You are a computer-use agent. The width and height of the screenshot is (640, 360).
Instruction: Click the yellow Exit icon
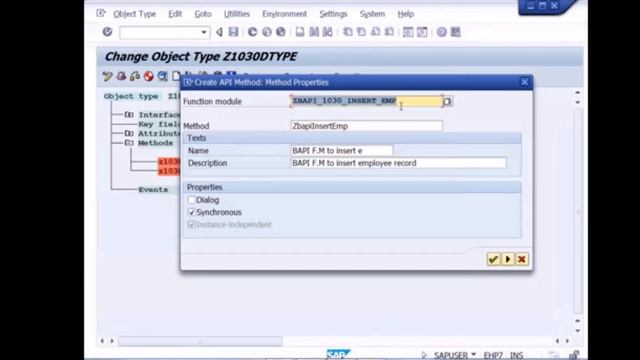pyautogui.click(x=267, y=32)
